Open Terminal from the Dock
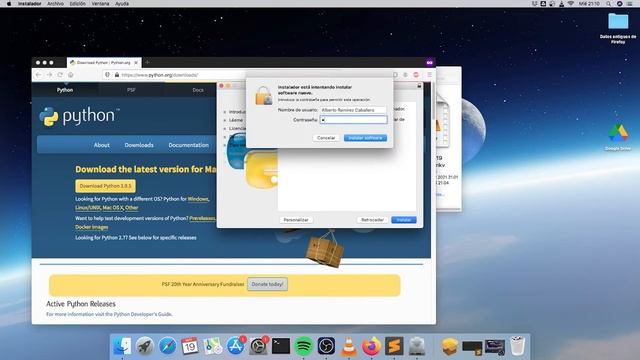The width and height of the screenshot is (640, 360). [x=281, y=346]
